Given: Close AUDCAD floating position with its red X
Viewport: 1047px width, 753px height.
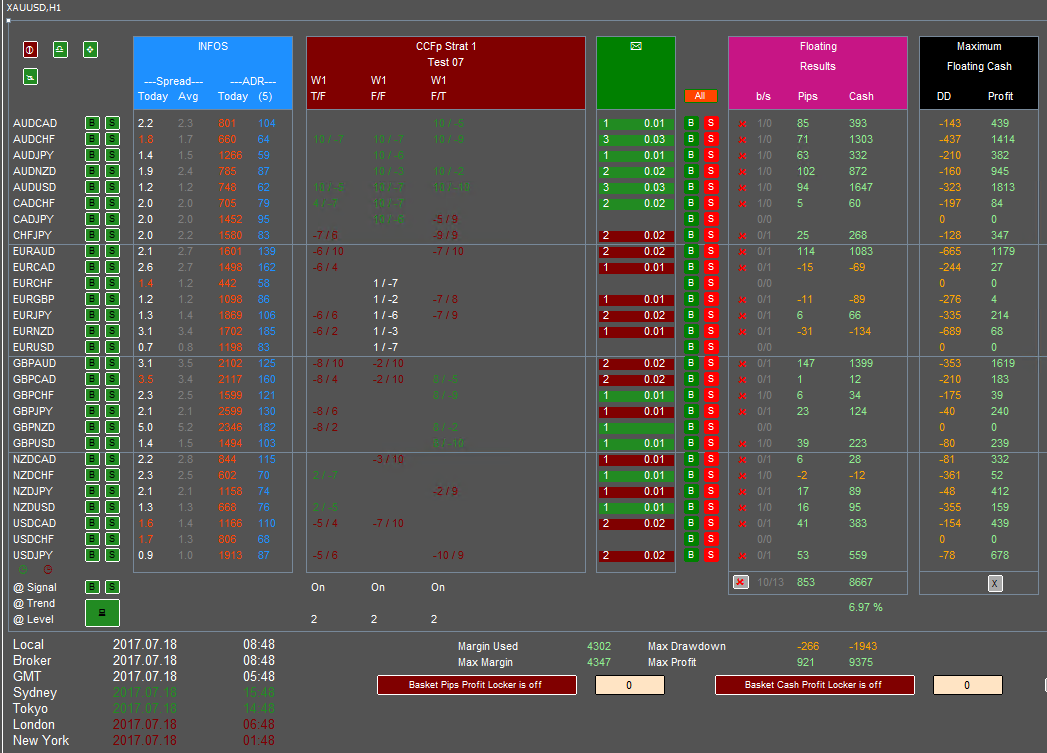Looking at the screenshot, I should (x=742, y=123).
